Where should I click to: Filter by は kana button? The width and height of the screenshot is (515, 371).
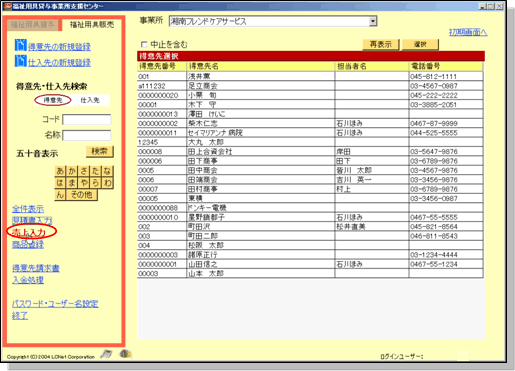tap(60, 183)
